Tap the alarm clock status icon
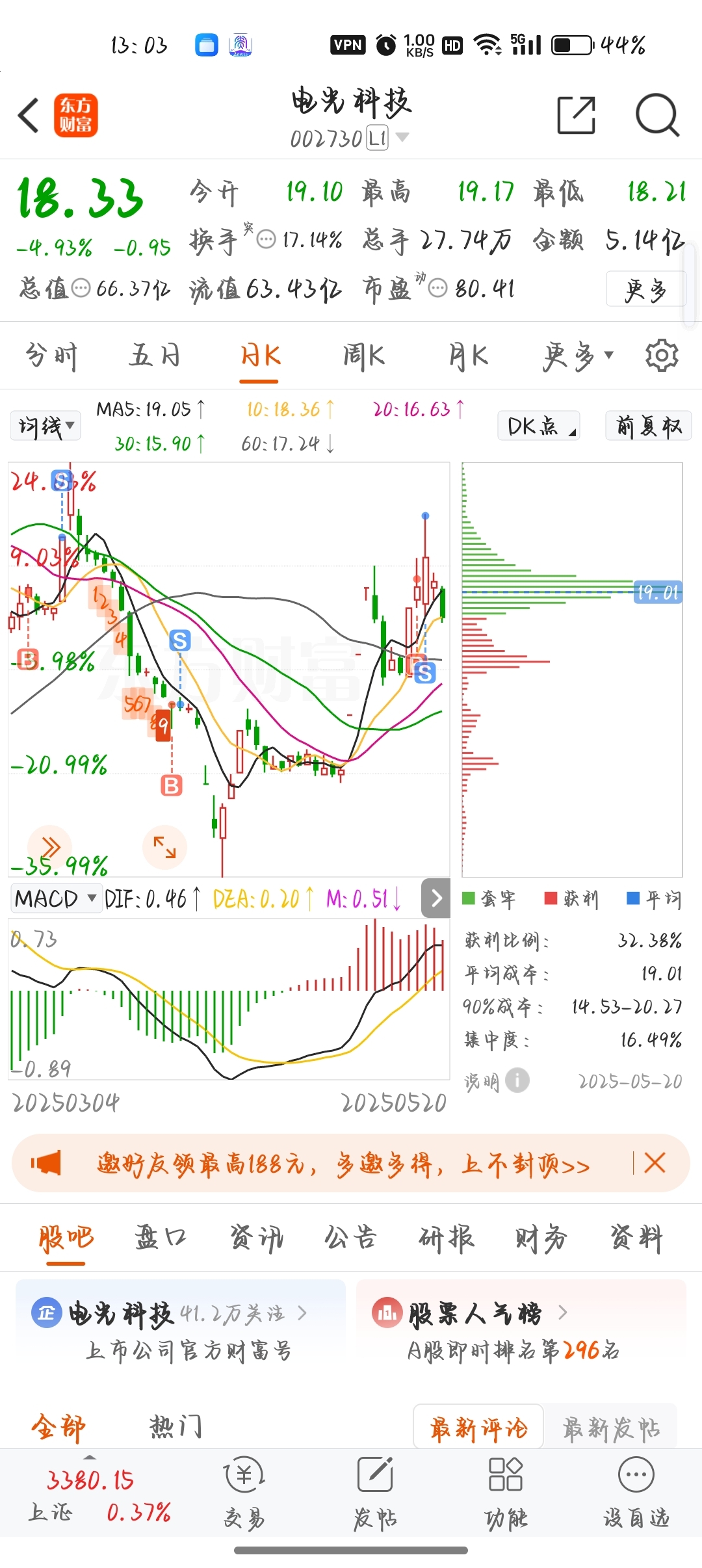Viewport: 702px width, 1568px height. (386, 45)
